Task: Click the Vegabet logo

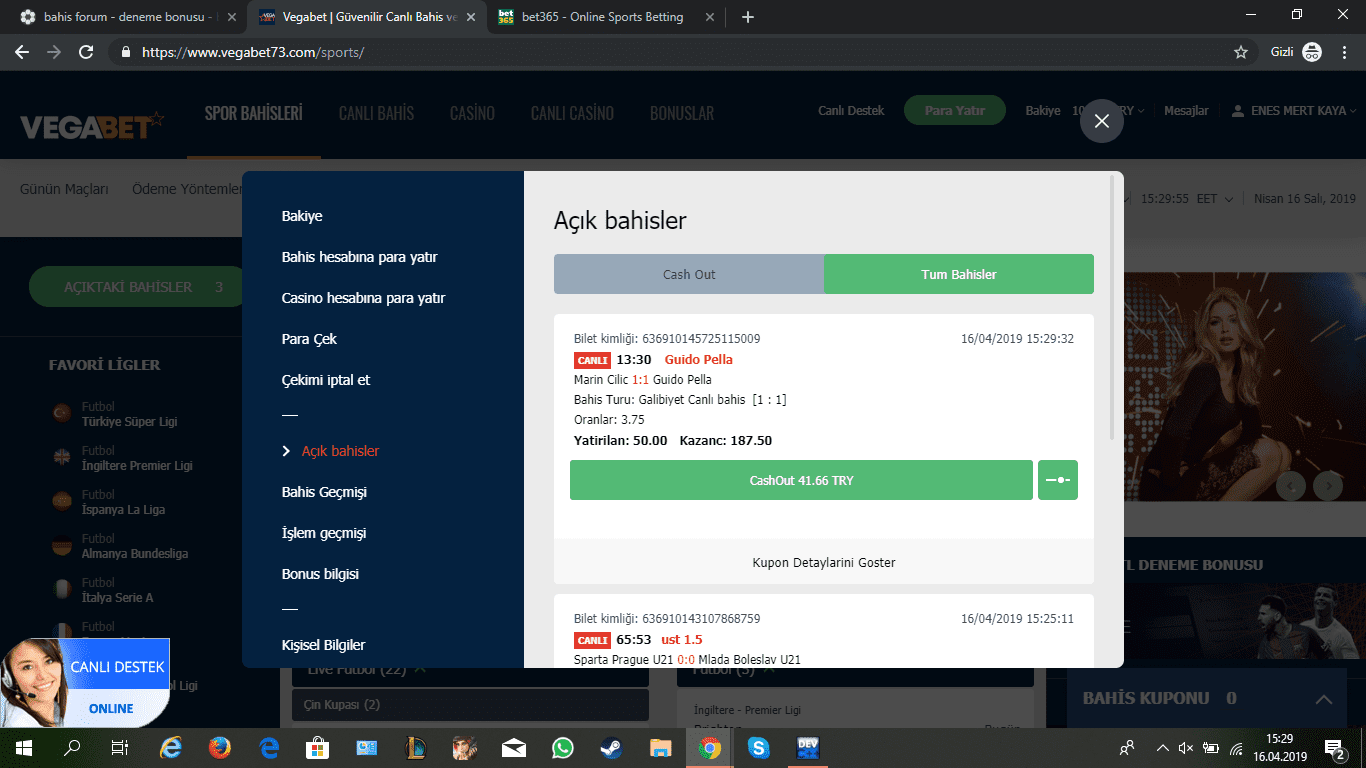Action: coord(92,126)
